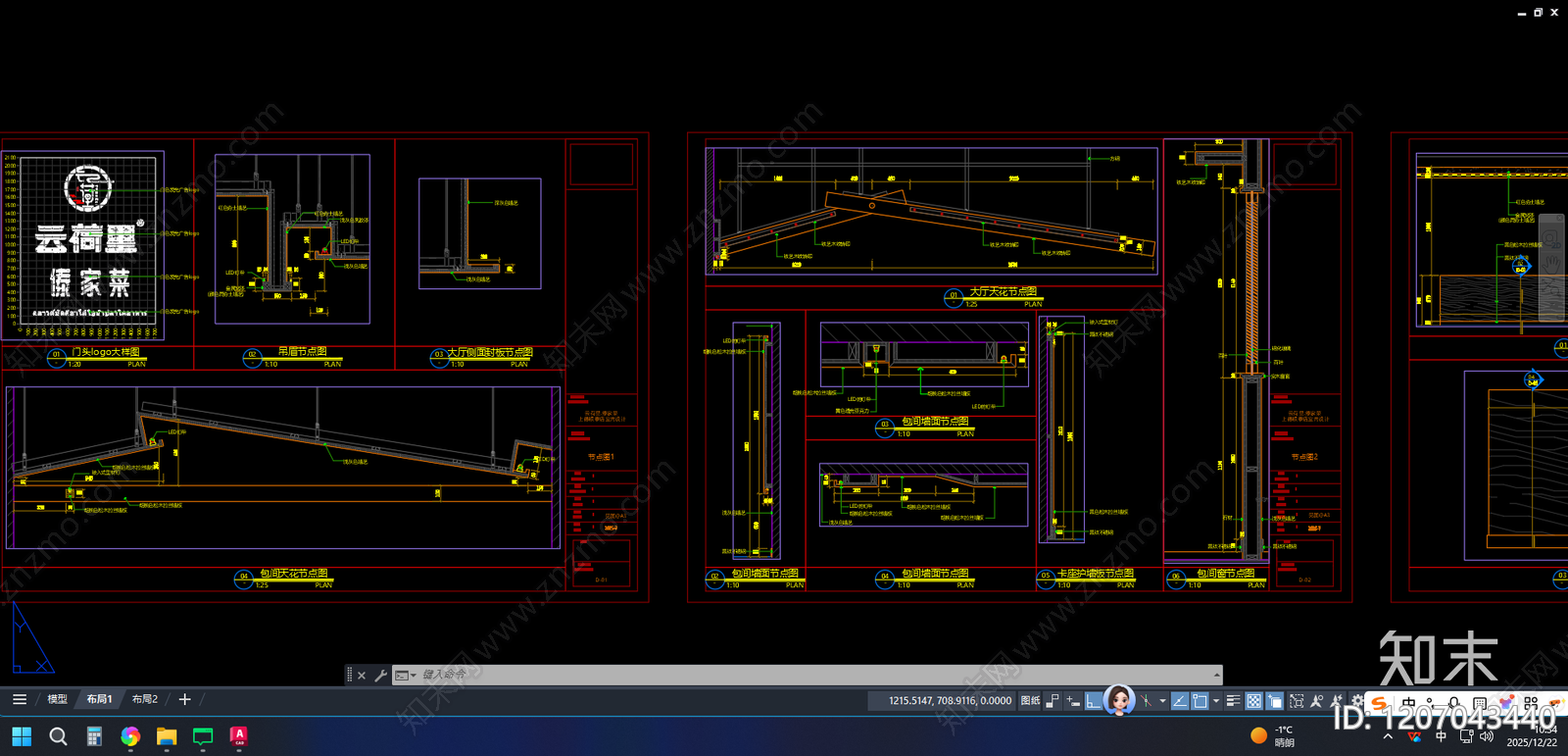This screenshot has width=1568, height=756.
Task: Open the Calculator taskbar icon
Action: [94, 736]
